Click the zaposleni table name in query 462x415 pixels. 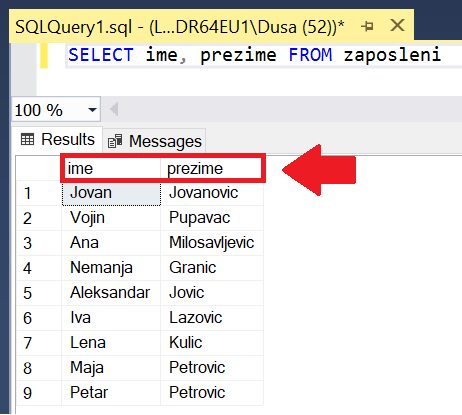[x=392, y=55]
